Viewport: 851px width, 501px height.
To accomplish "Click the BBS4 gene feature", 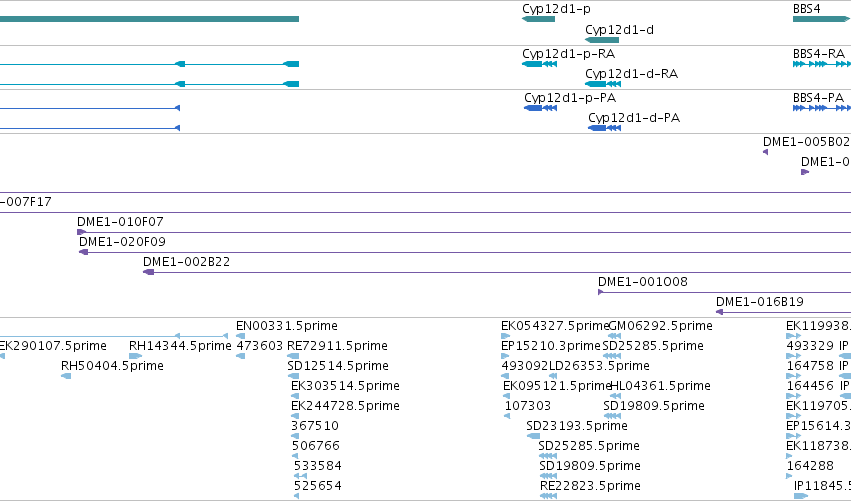I will (822, 19).
